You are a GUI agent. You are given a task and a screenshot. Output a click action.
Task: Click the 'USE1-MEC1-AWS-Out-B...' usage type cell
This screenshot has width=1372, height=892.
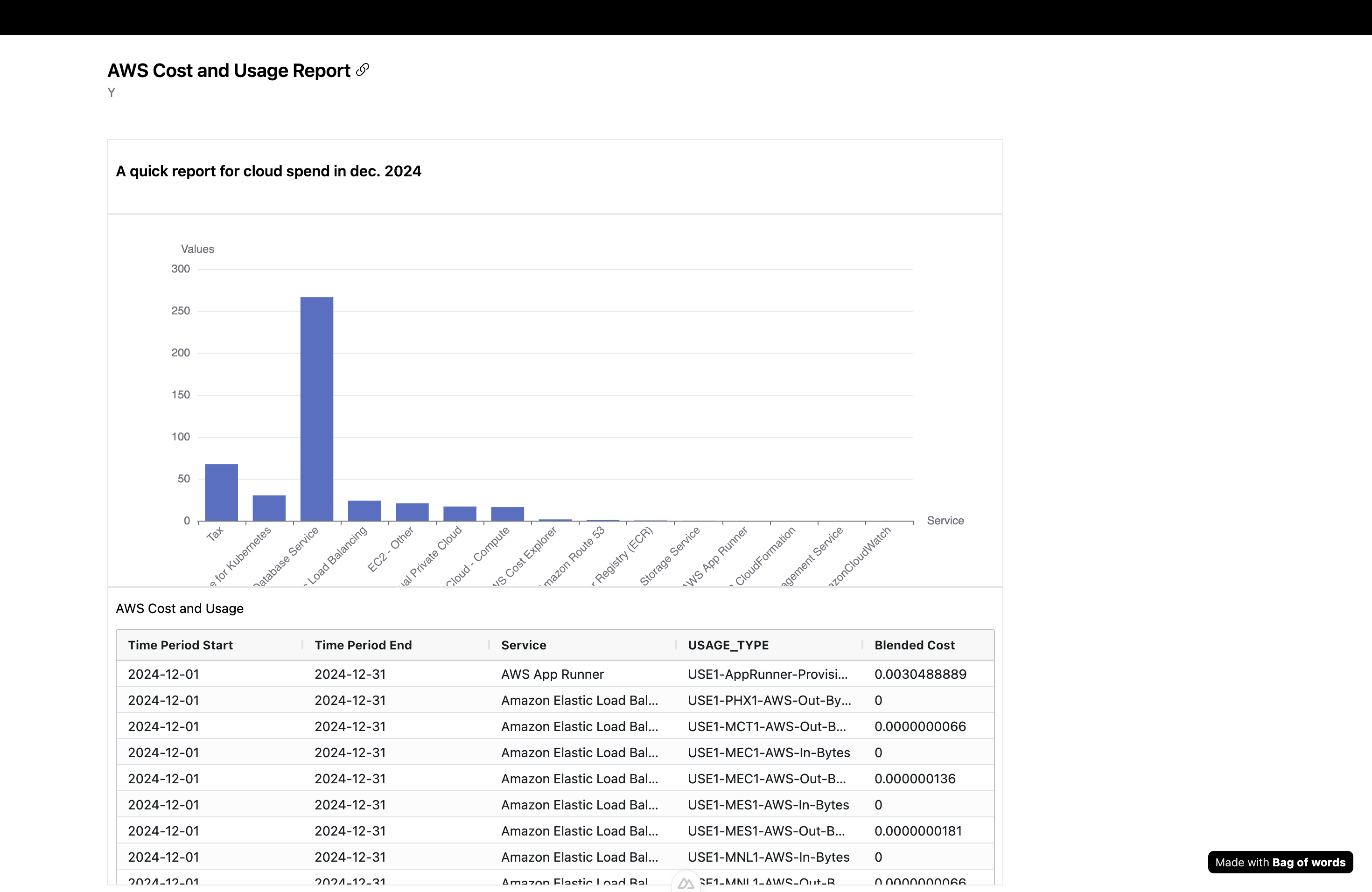(767, 779)
